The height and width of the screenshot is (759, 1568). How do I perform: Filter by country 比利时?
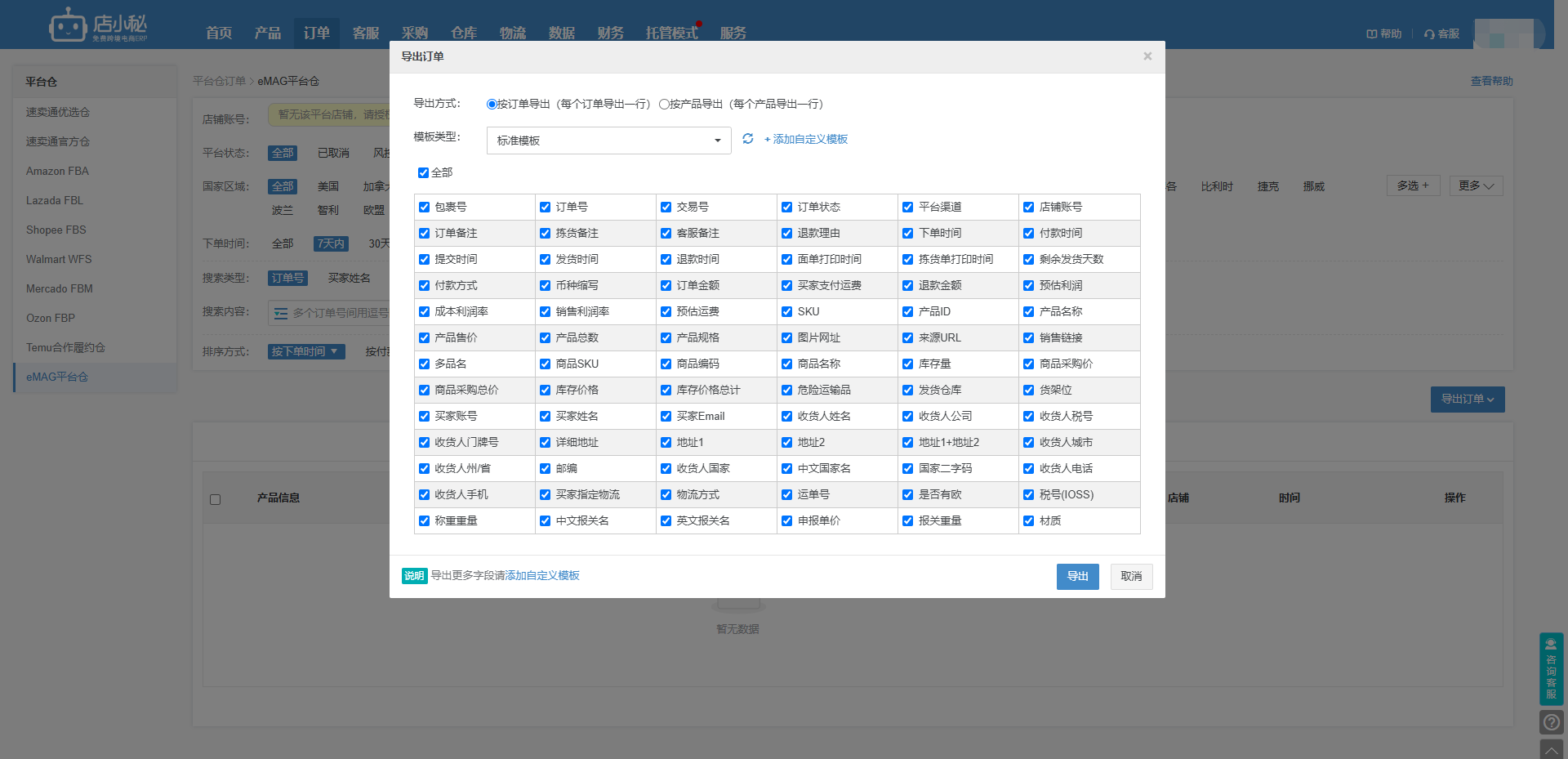1217,187
